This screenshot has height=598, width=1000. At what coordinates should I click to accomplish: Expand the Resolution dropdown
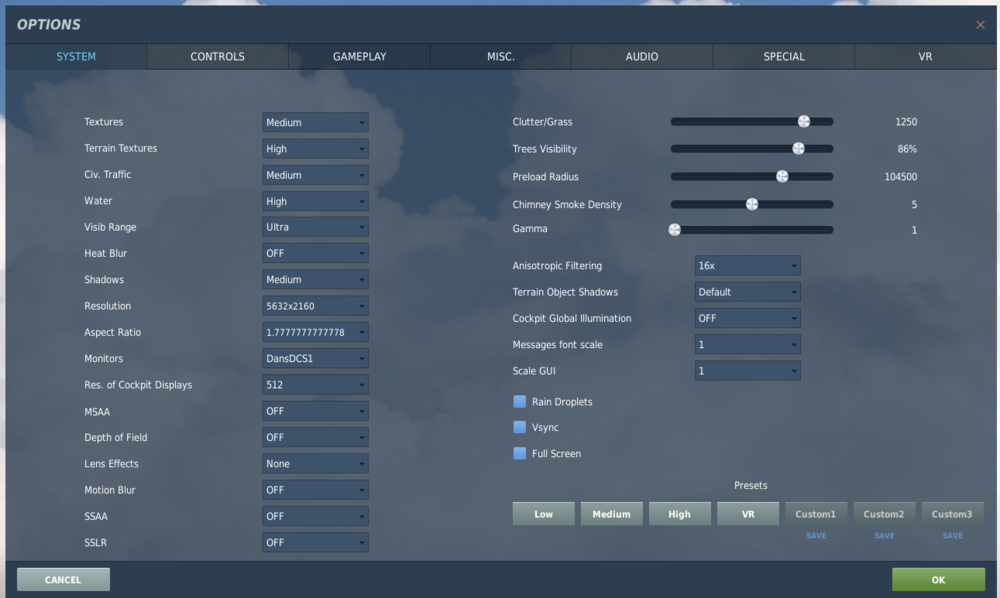(315, 306)
